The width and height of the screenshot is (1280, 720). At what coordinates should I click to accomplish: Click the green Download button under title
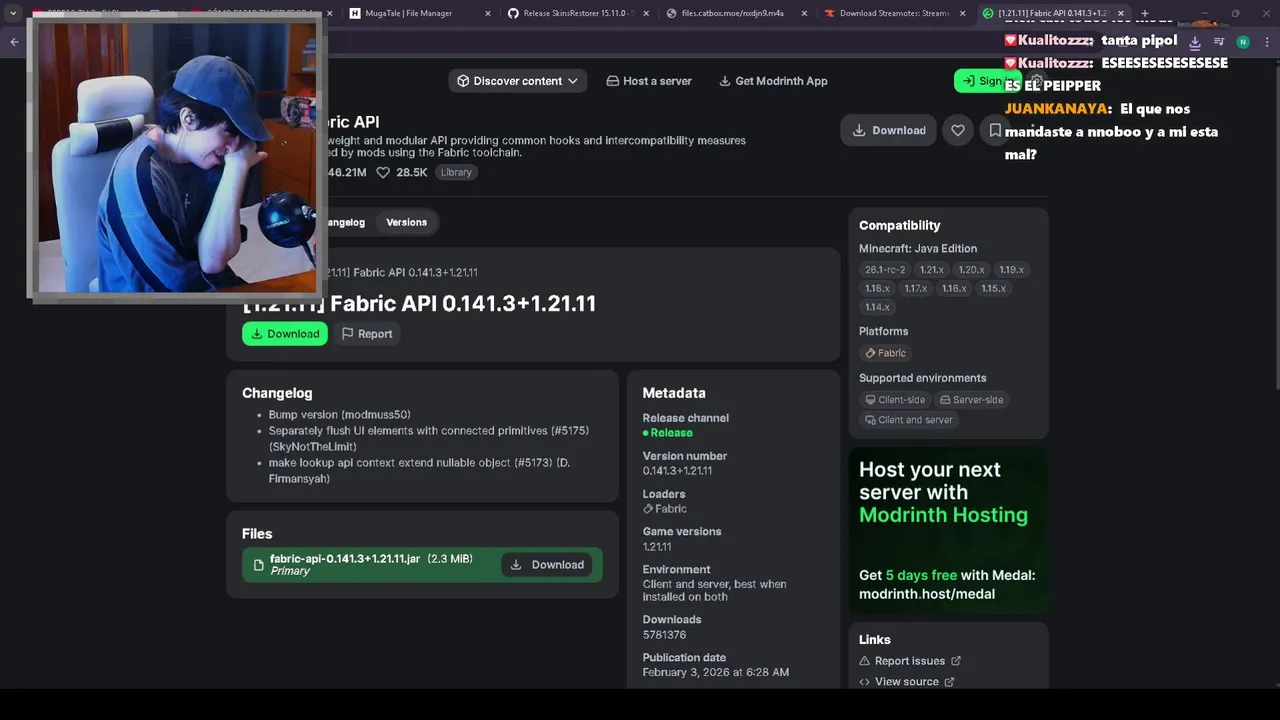click(x=285, y=334)
